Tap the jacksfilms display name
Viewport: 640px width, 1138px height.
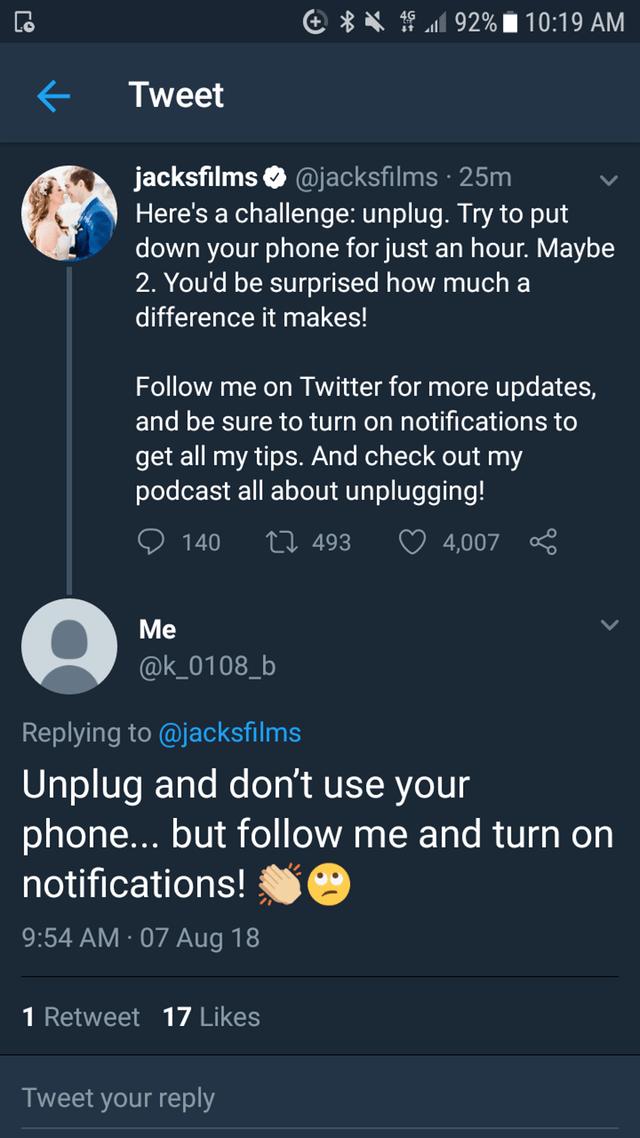(196, 178)
